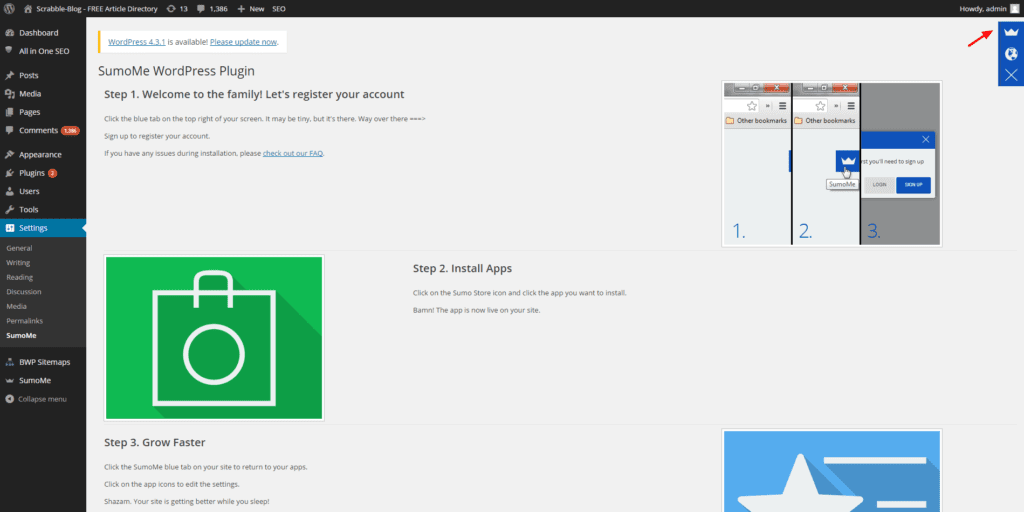Open the 13 pending updates
This screenshot has width=1024, height=512.
(x=178, y=9)
